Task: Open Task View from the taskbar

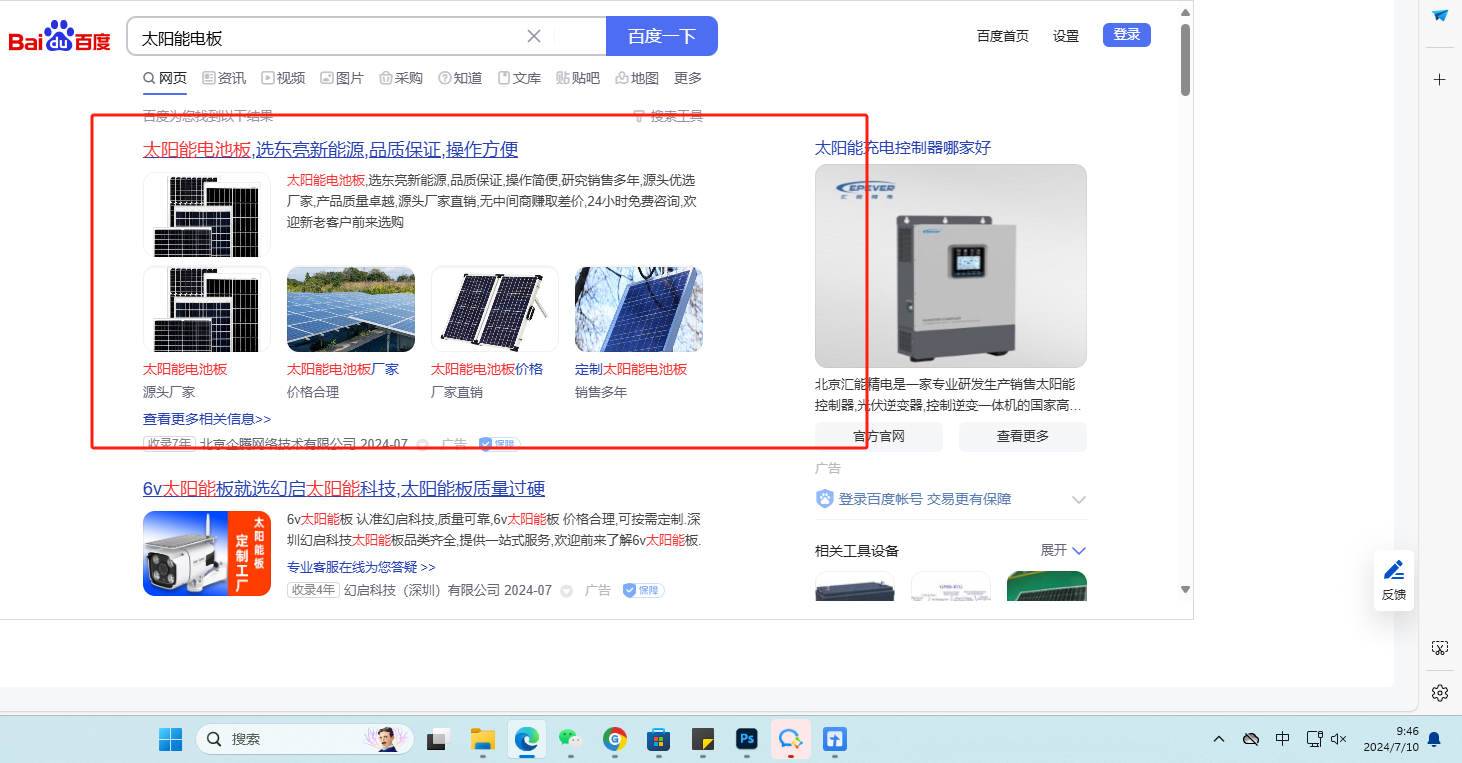Action: (438, 739)
